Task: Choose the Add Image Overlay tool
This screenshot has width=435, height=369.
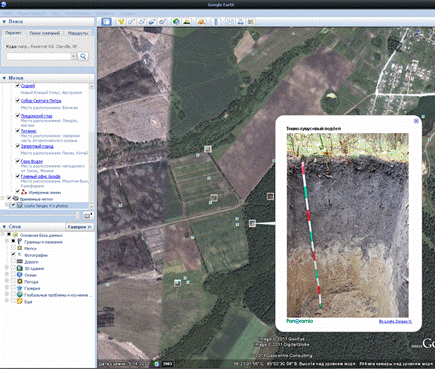Action: 152,22
